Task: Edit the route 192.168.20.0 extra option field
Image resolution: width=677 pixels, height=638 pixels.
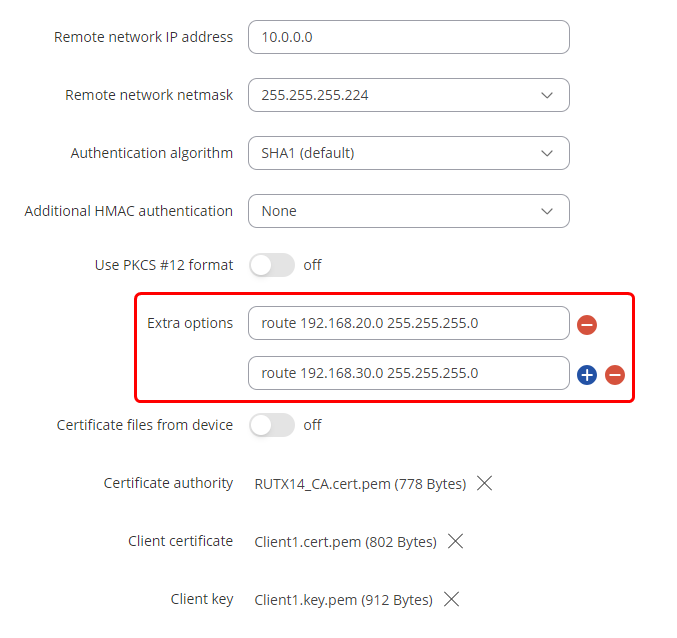Action: point(408,323)
